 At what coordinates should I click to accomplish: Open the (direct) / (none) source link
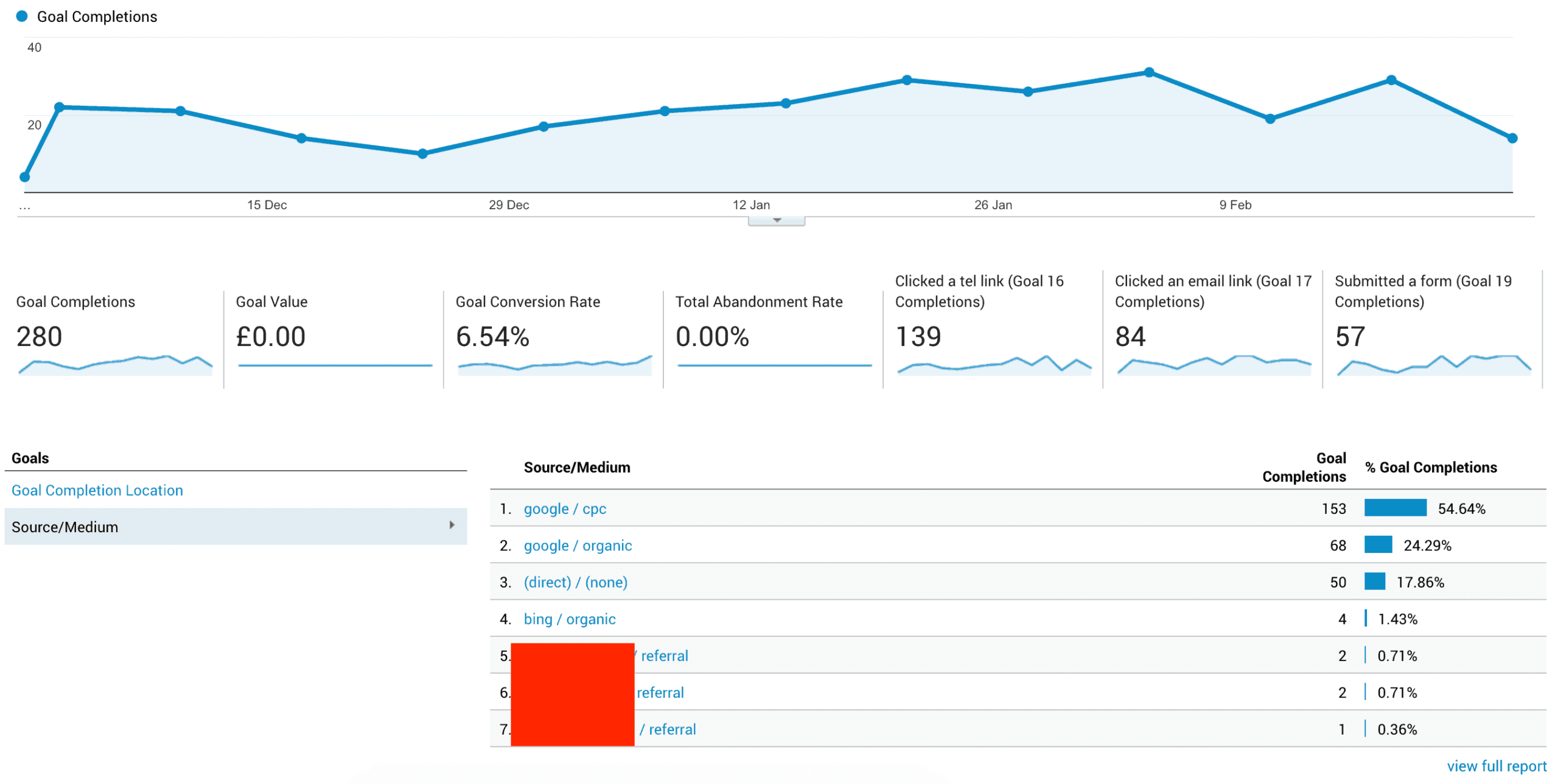pos(575,582)
